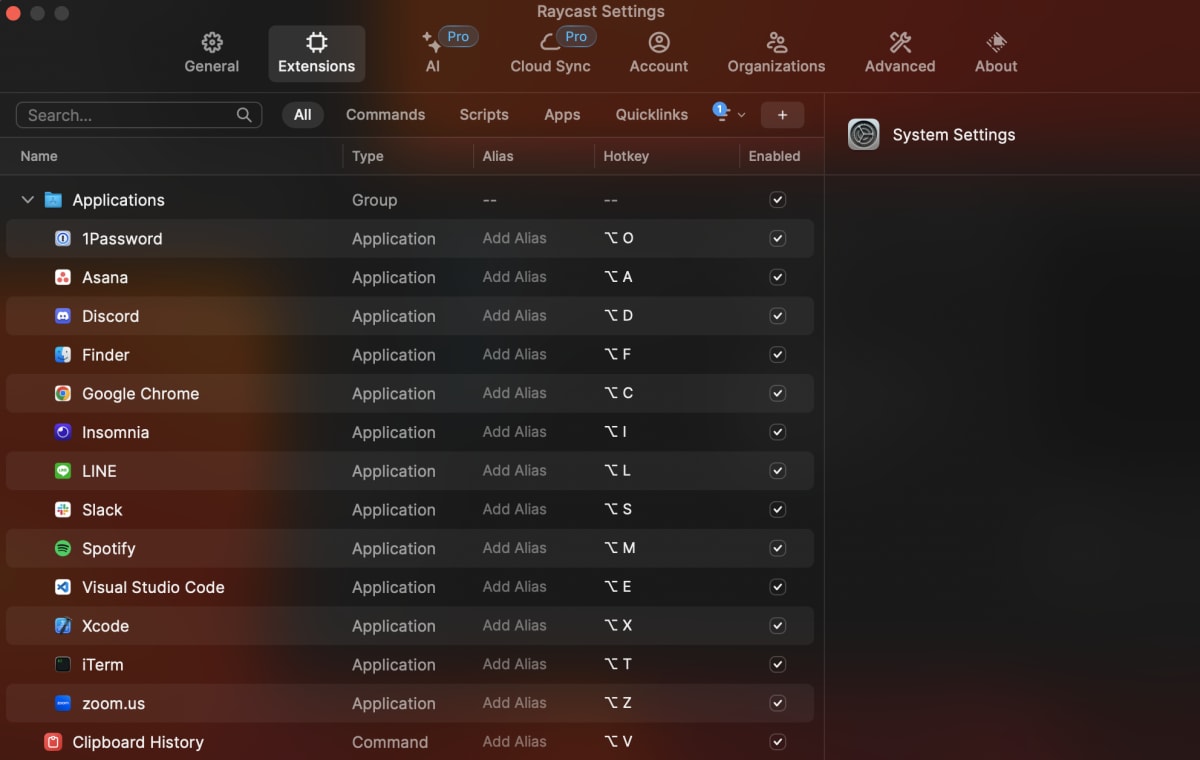Disable Google Chrome enabled checkbox

pos(778,394)
